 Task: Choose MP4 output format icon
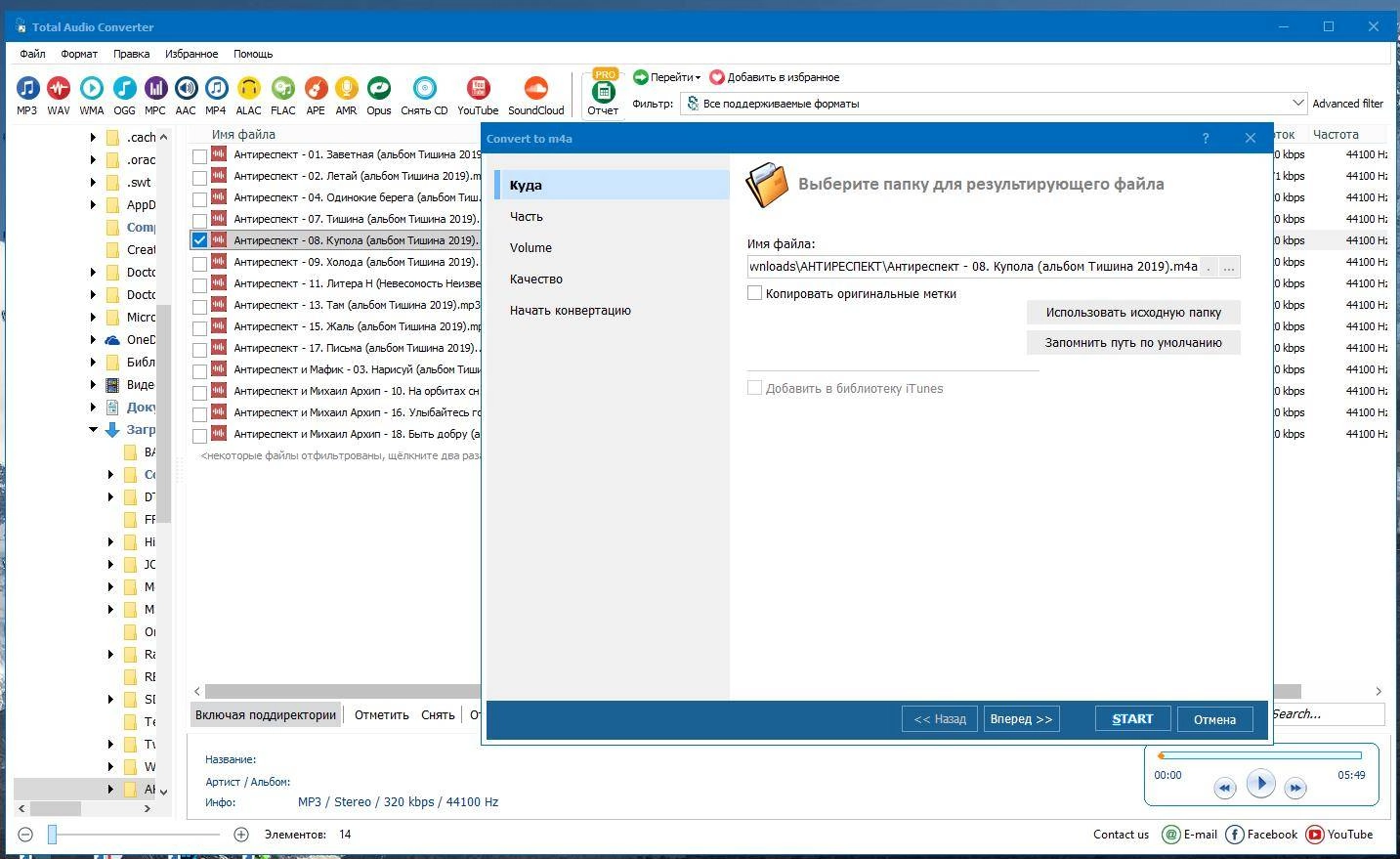(216, 89)
